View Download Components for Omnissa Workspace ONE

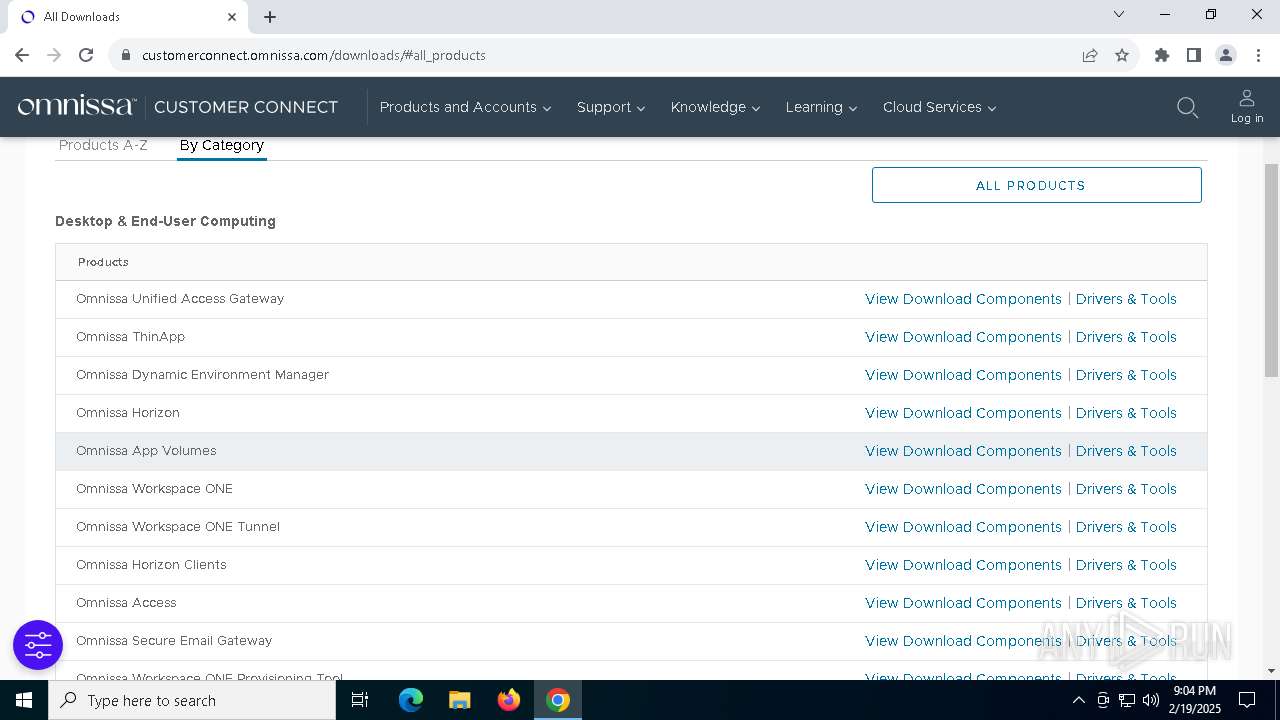(963, 489)
